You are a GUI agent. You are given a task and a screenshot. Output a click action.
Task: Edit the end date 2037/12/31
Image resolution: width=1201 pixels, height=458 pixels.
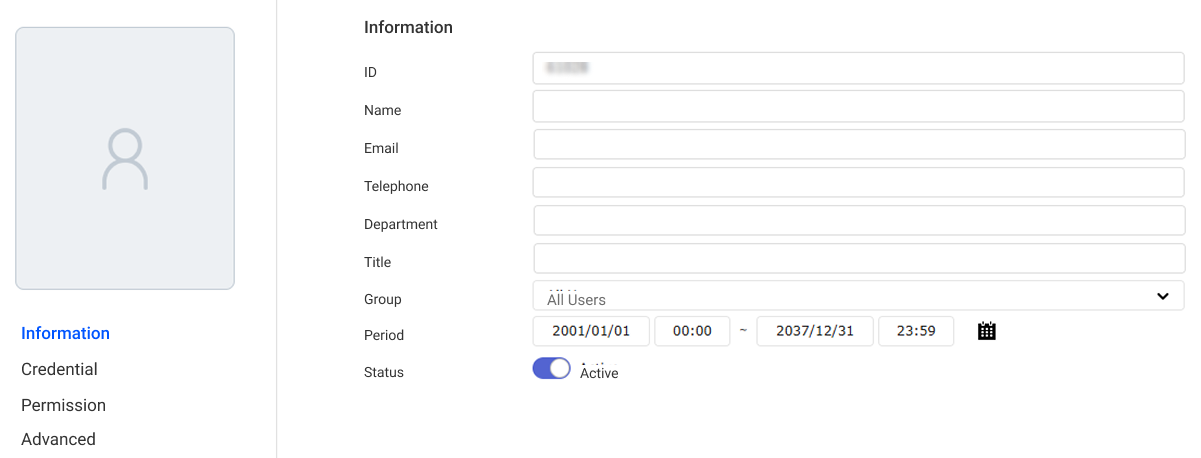tap(815, 331)
